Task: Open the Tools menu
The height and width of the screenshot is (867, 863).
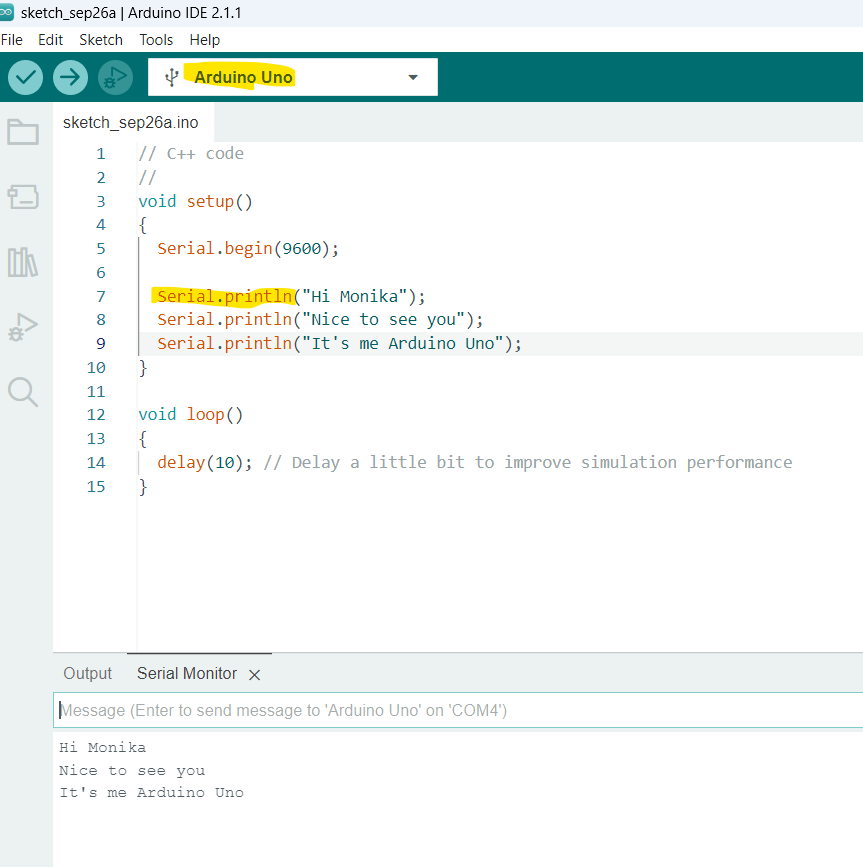Action: pos(156,40)
